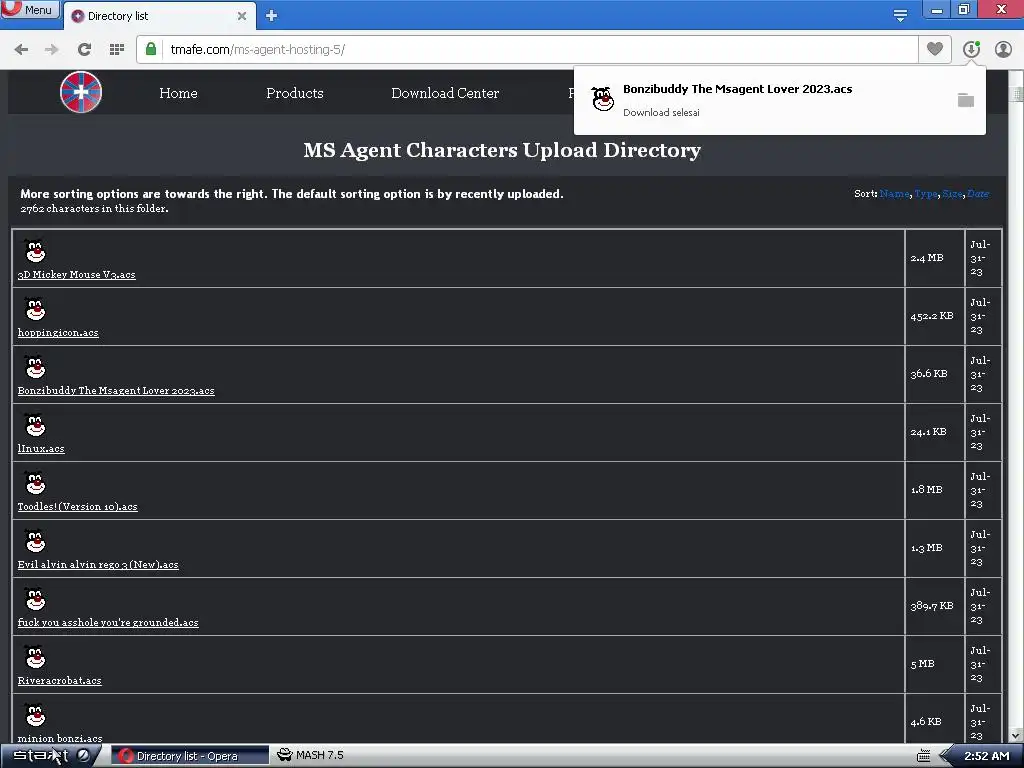Screen dimensions: 1024x768
Task: Click icon above Riveracrobat.acs
Action: (35, 657)
